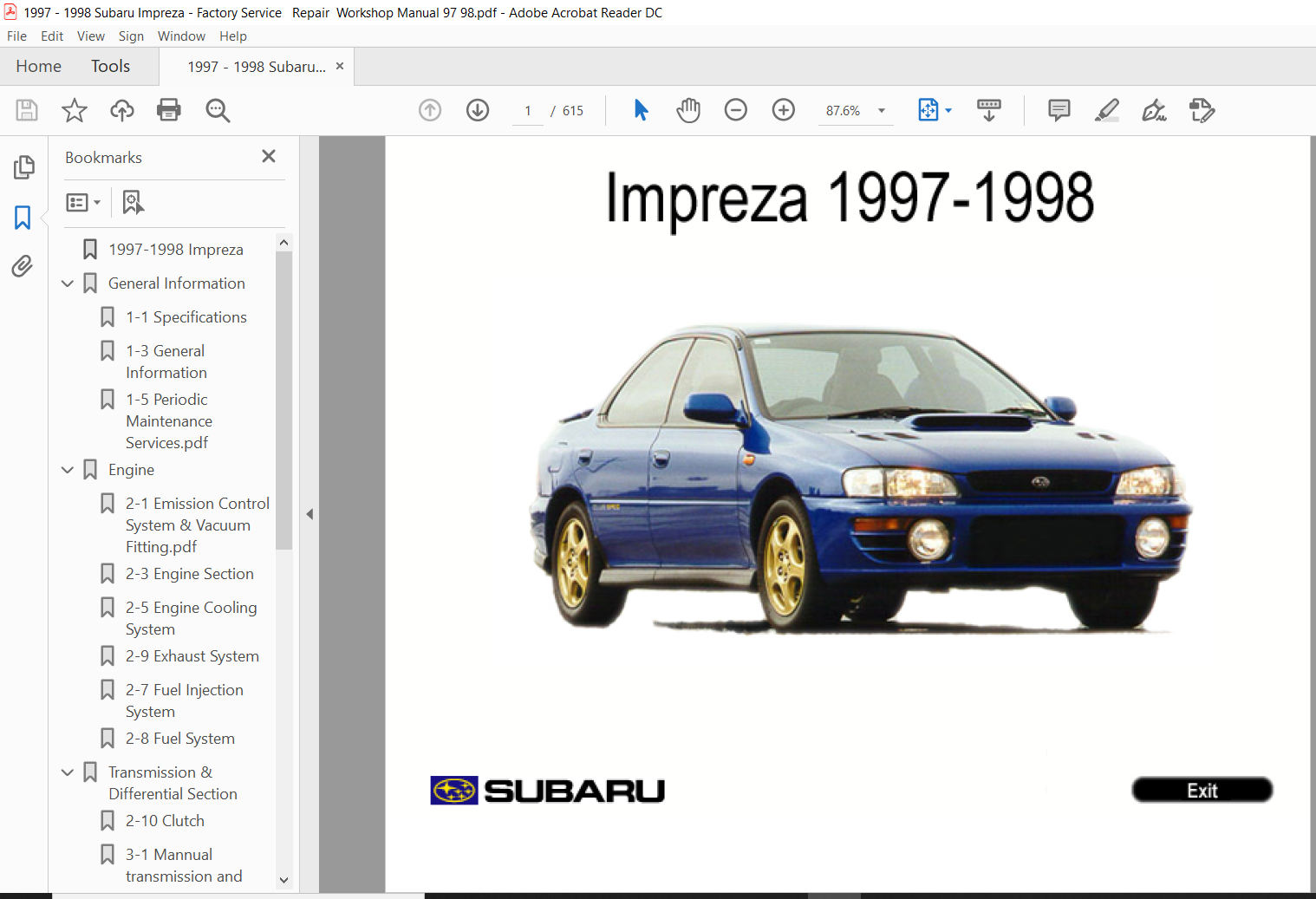Viewport: 1316px width, 899px height.
Task: Toggle read mode scrolling icon
Action: click(x=989, y=110)
